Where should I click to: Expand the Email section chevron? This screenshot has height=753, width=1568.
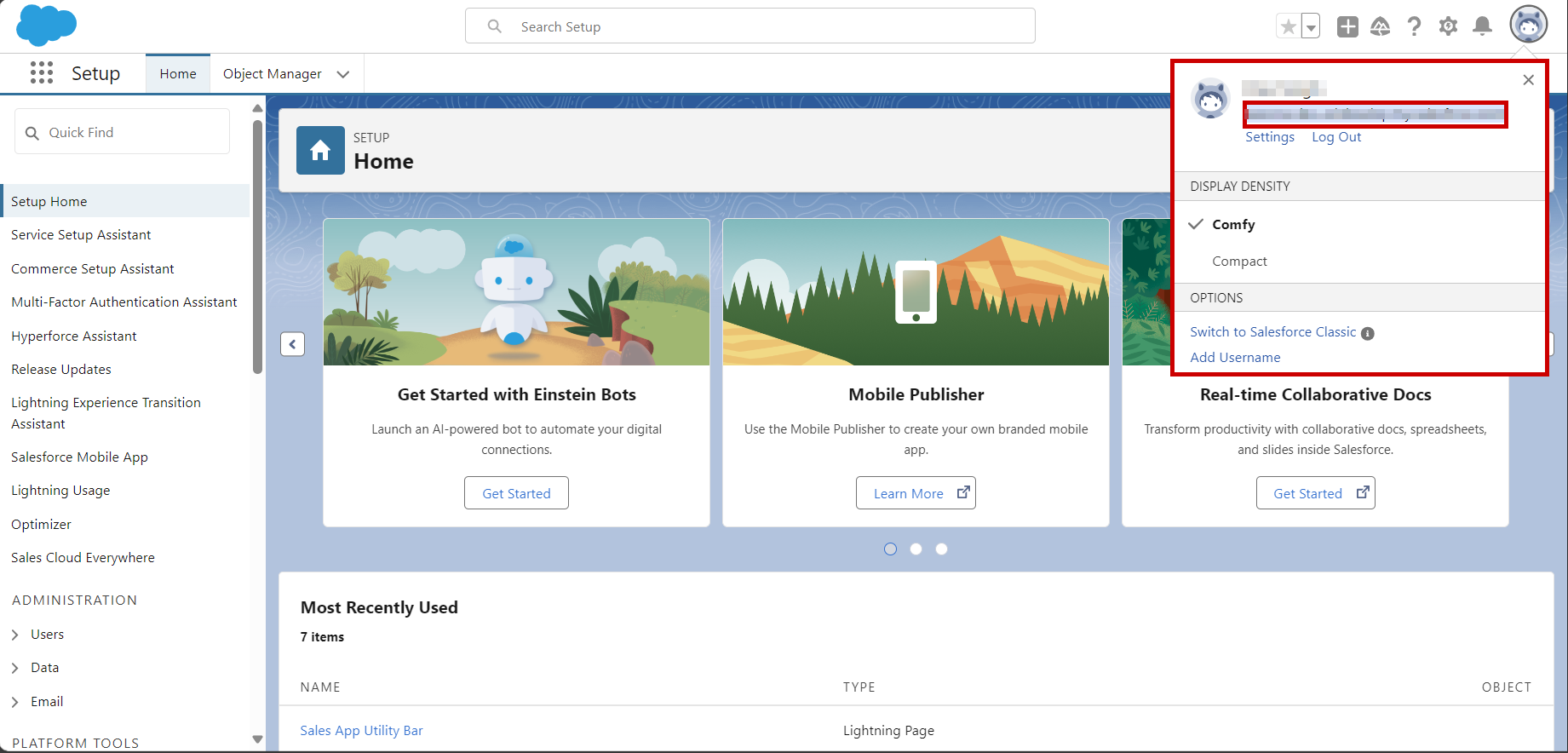(x=15, y=702)
